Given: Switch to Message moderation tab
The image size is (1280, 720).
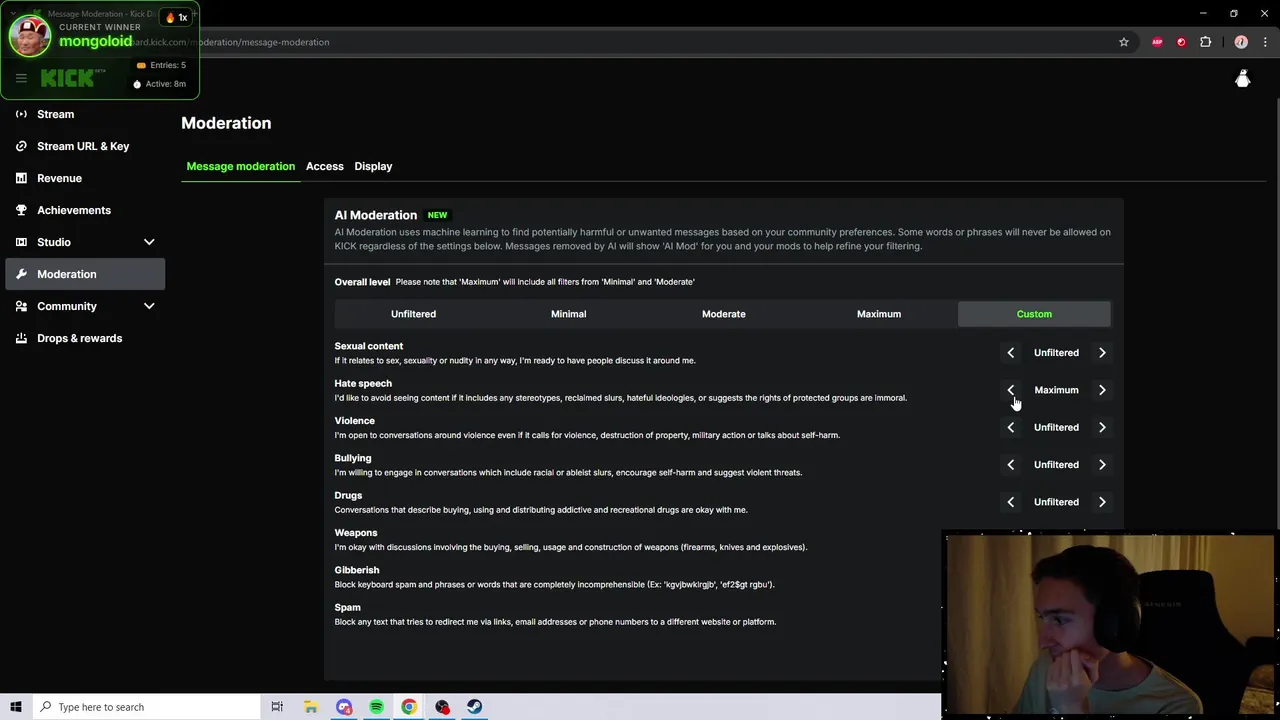Looking at the screenshot, I should click(x=240, y=166).
